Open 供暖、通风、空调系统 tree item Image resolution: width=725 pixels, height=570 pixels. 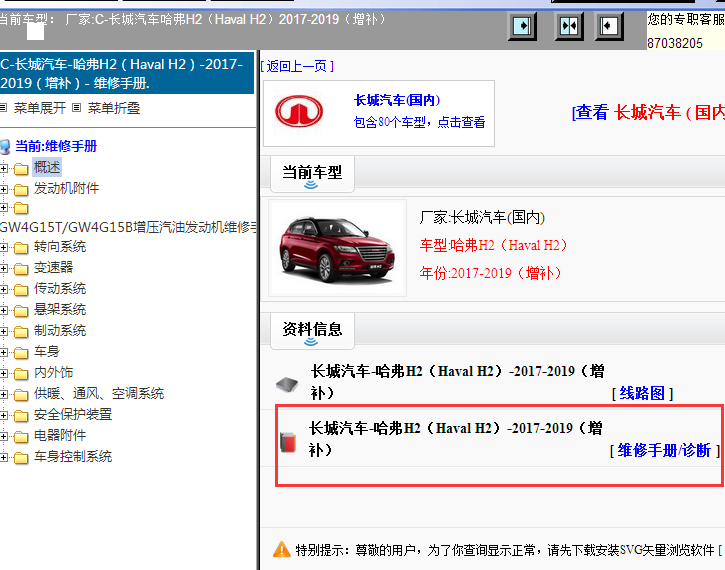98,393
